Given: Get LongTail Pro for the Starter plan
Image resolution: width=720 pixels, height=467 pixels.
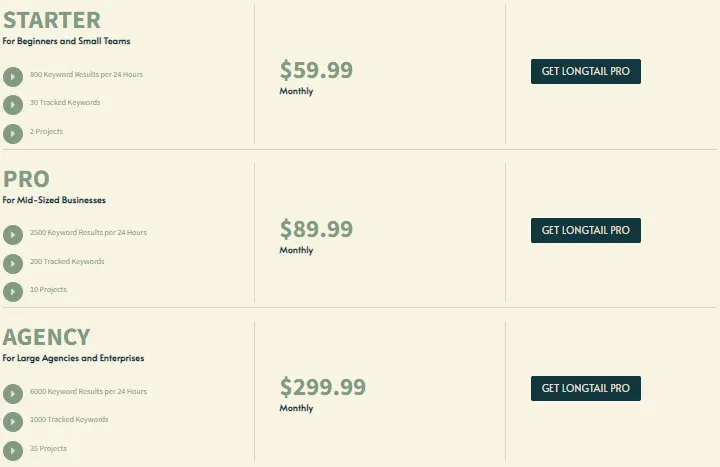Looking at the screenshot, I should point(586,71).
